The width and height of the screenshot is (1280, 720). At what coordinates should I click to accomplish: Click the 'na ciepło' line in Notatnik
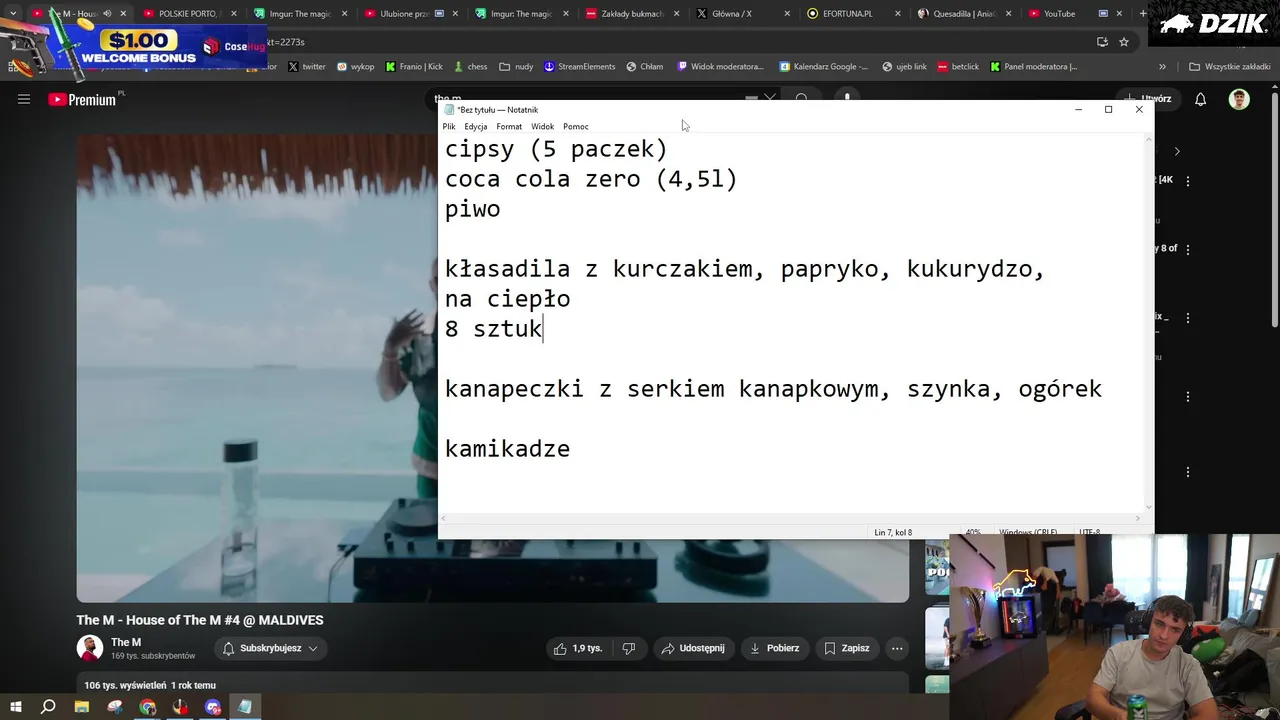click(x=508, y=299)
